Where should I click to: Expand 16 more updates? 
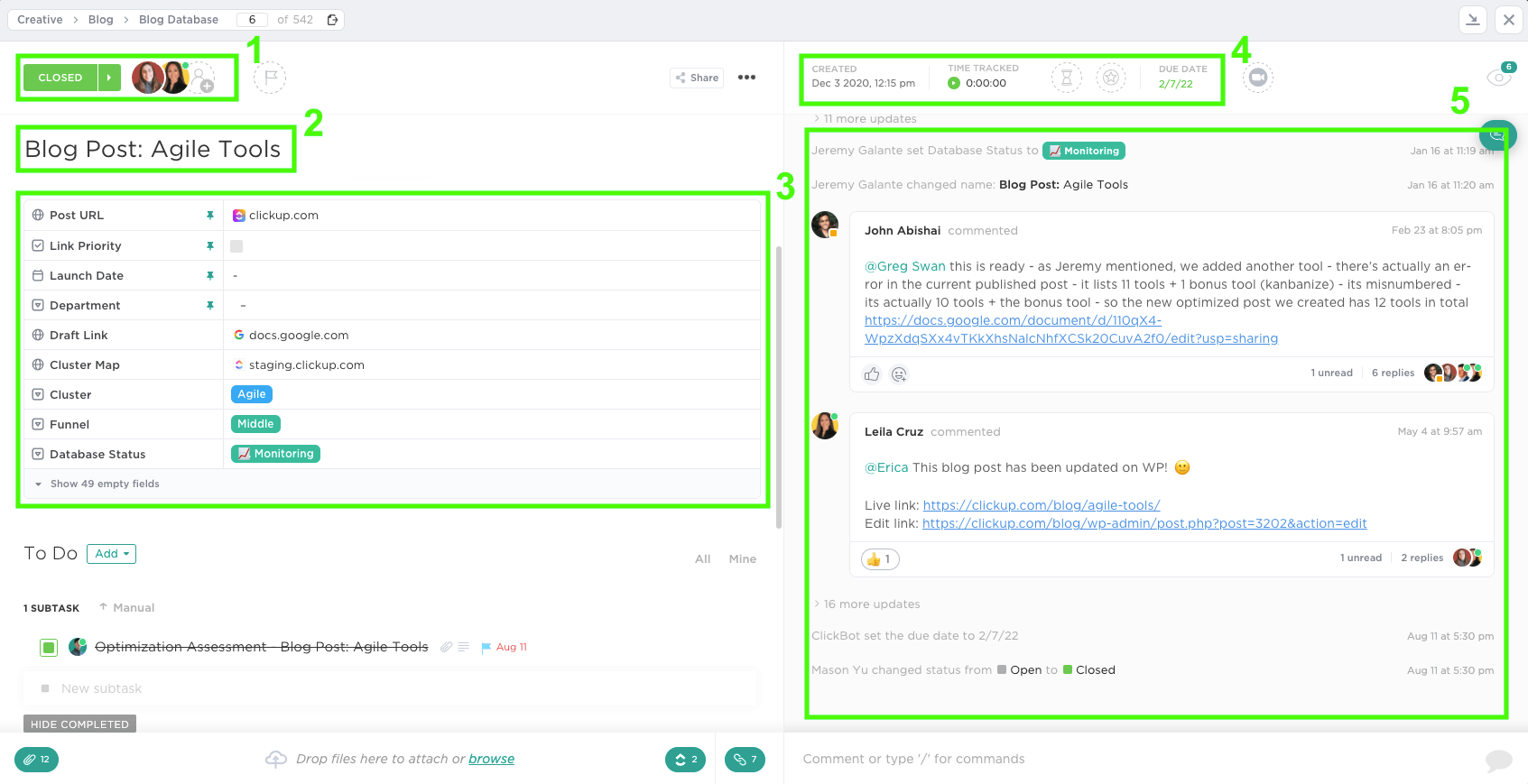pos(867,604)
